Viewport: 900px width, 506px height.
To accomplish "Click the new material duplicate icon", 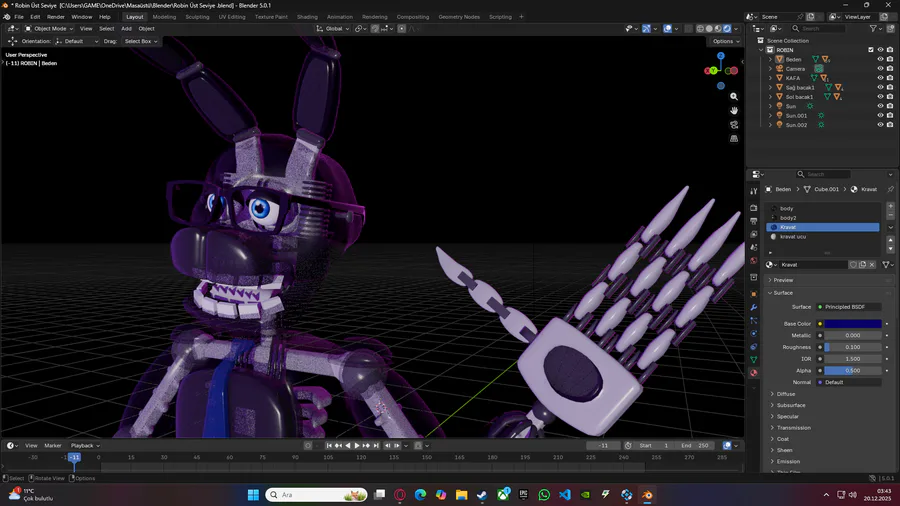I will [x=862, y=264].
